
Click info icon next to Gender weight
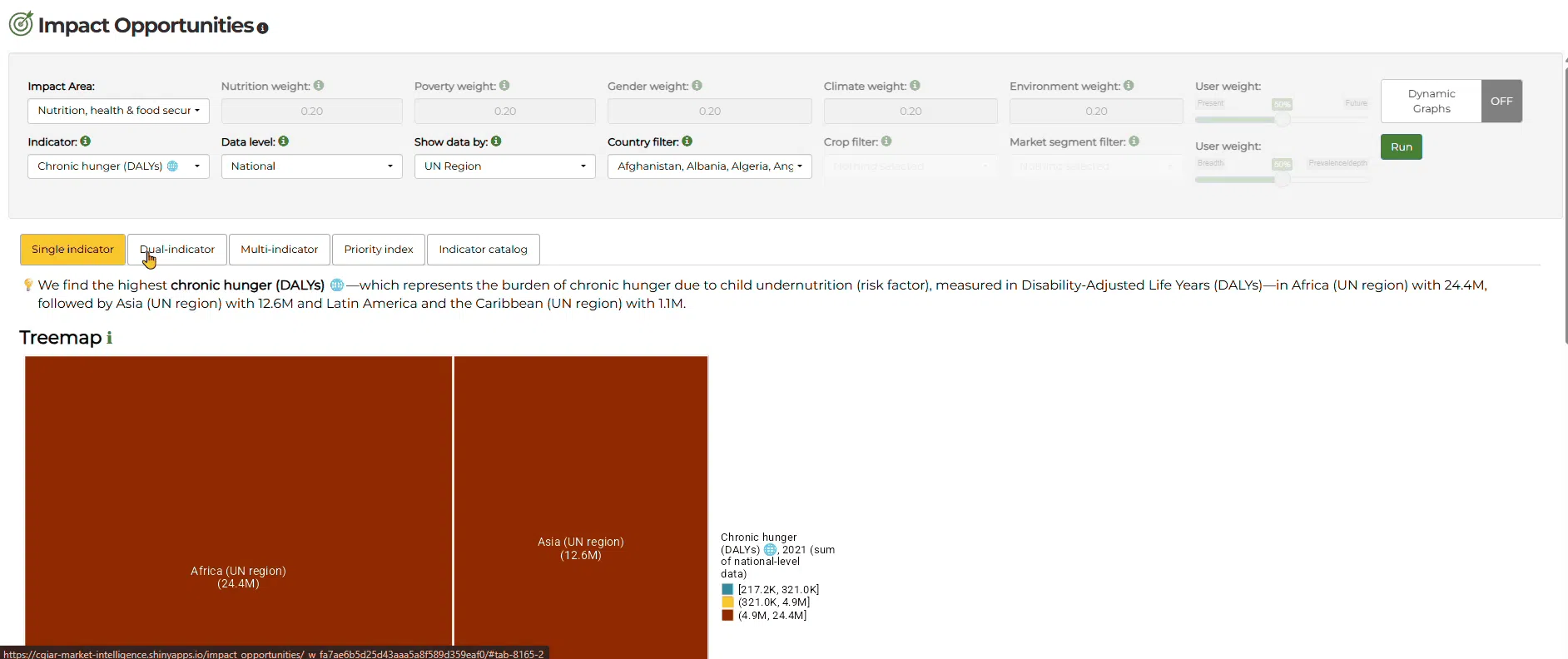click(697, 86)
